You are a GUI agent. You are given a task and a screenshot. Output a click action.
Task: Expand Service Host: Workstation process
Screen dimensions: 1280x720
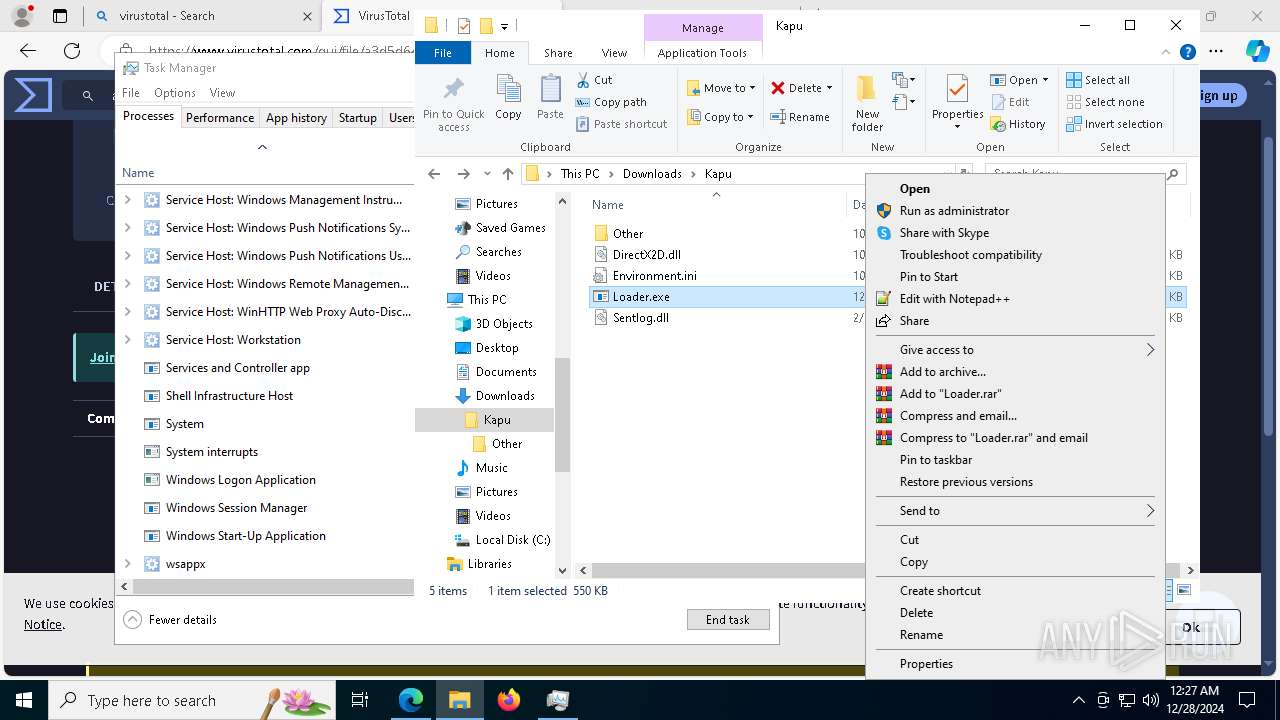[127, 340]
